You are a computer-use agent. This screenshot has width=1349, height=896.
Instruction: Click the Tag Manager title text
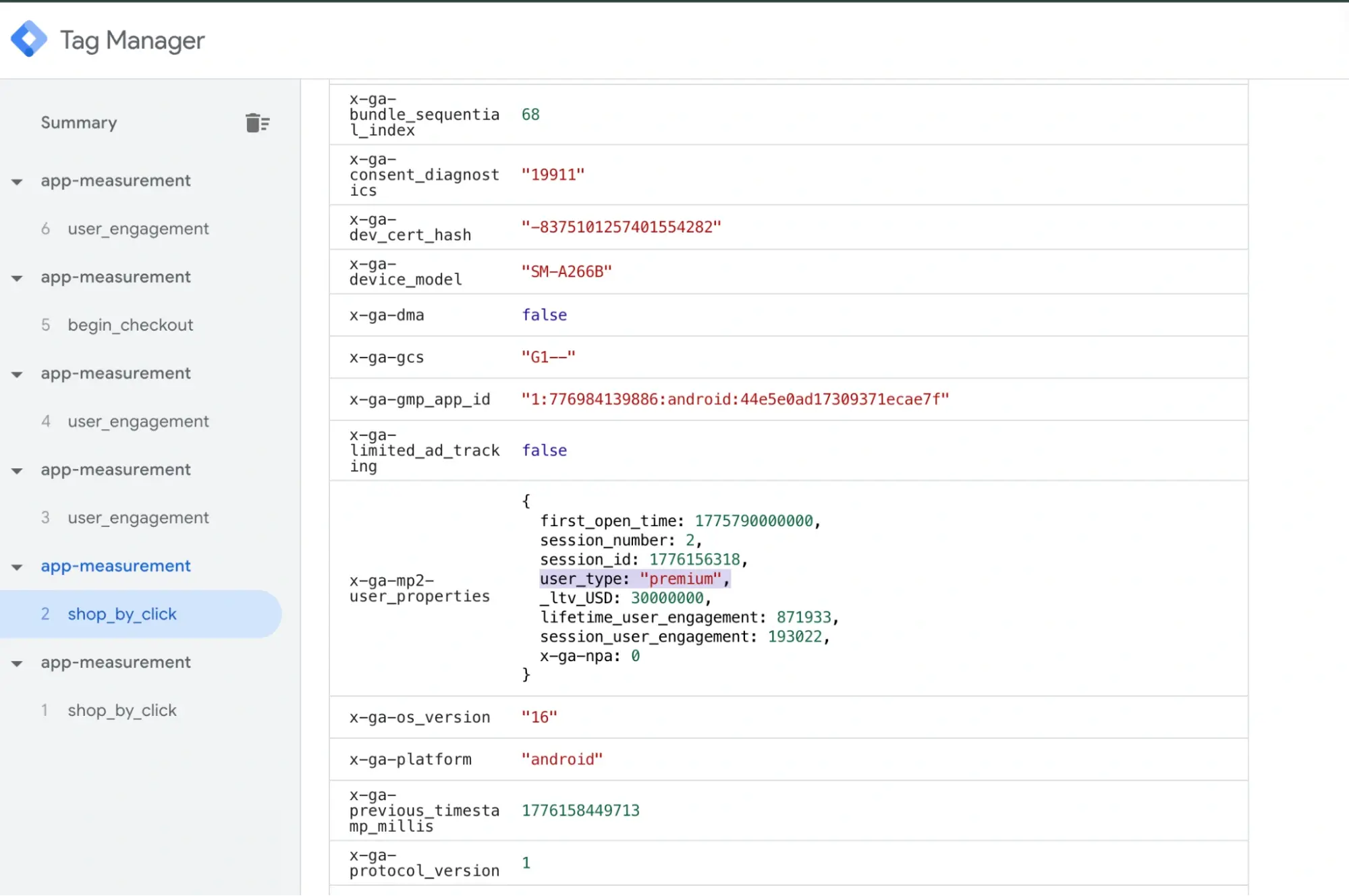(132, 40)
